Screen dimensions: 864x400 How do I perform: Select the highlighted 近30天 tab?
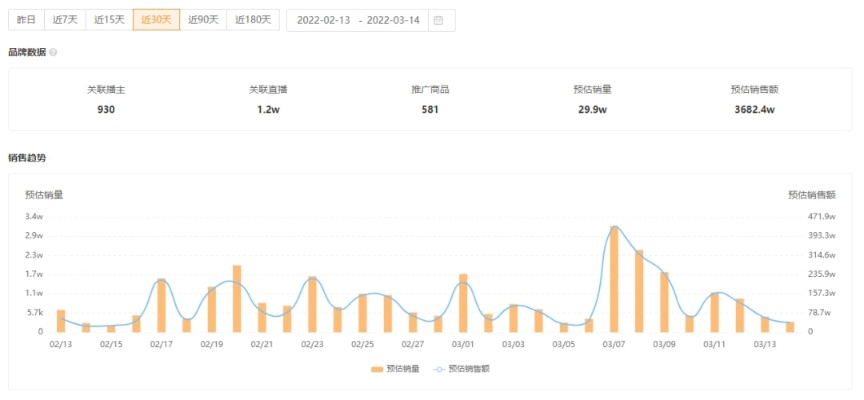coord(156,20)
